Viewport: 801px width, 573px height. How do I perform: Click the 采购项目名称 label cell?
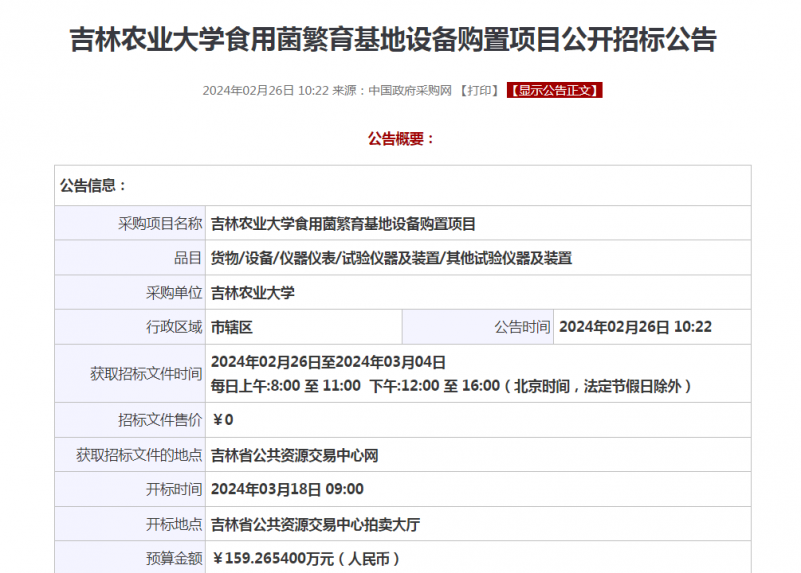(130, 223)
